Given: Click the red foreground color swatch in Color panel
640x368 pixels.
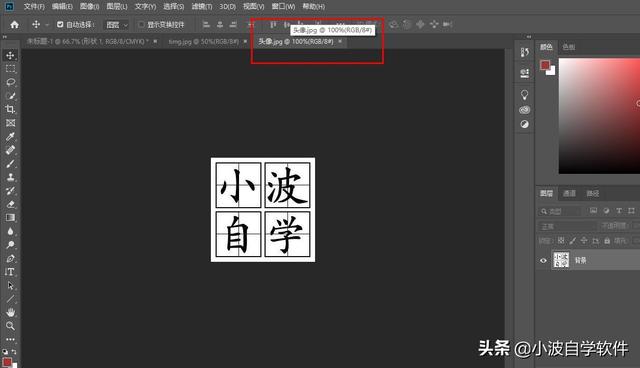Looking at the screenshot, I should pos(545,65).
